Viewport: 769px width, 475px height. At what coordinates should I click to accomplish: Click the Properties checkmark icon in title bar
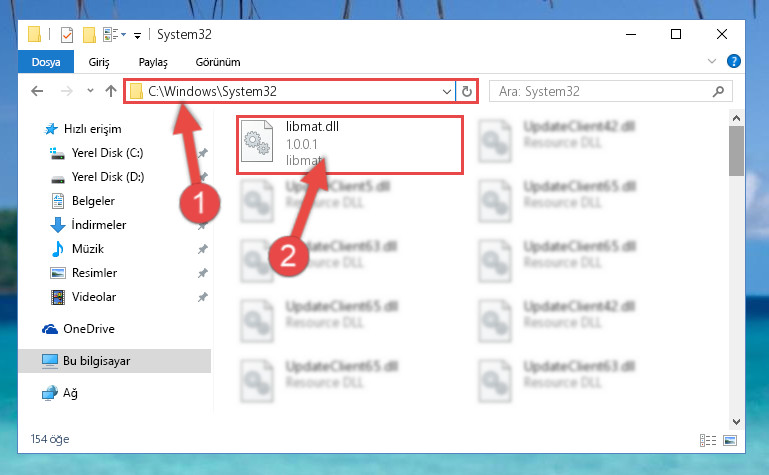click(x=67, y=34)
